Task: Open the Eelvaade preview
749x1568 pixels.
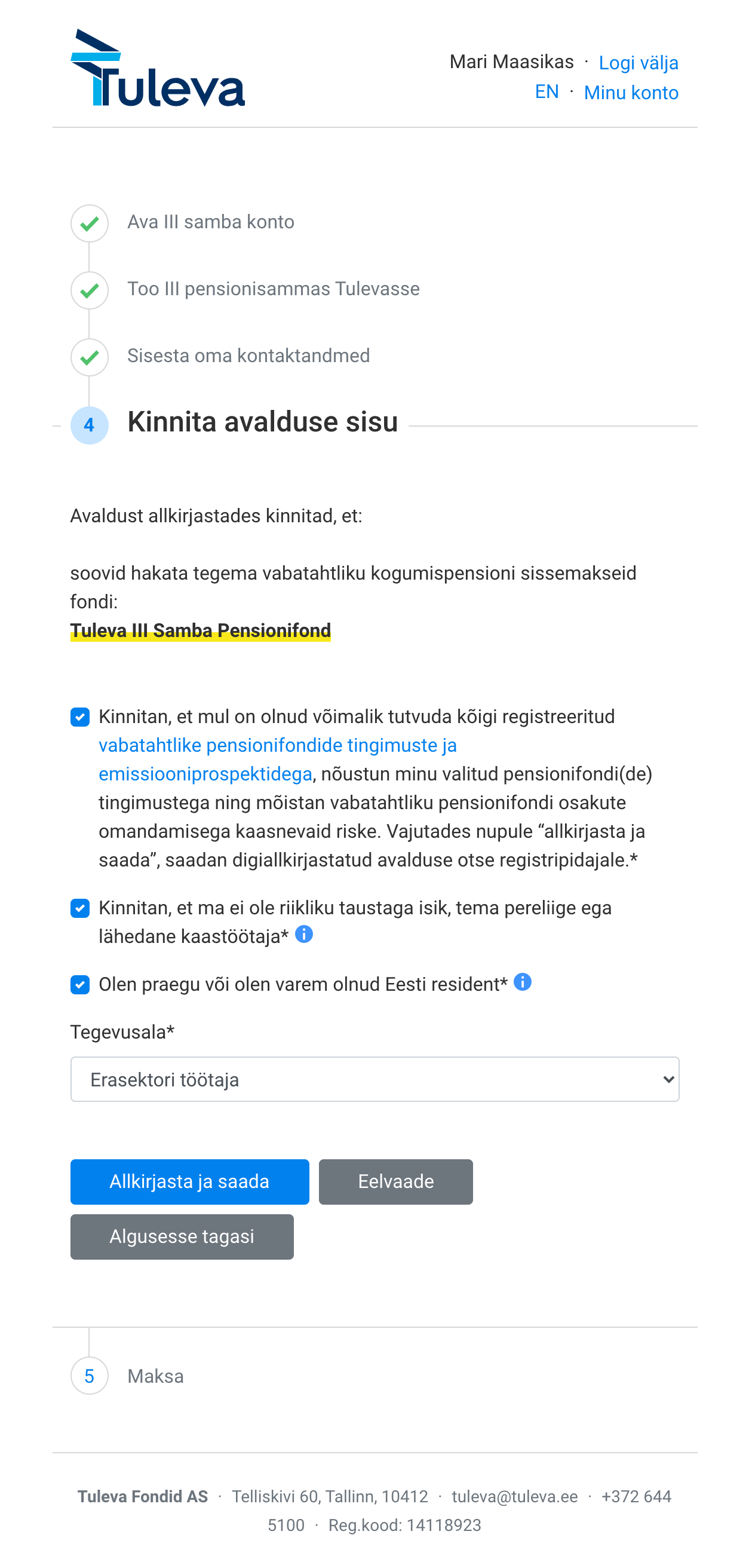Action: coord(395,1181)
